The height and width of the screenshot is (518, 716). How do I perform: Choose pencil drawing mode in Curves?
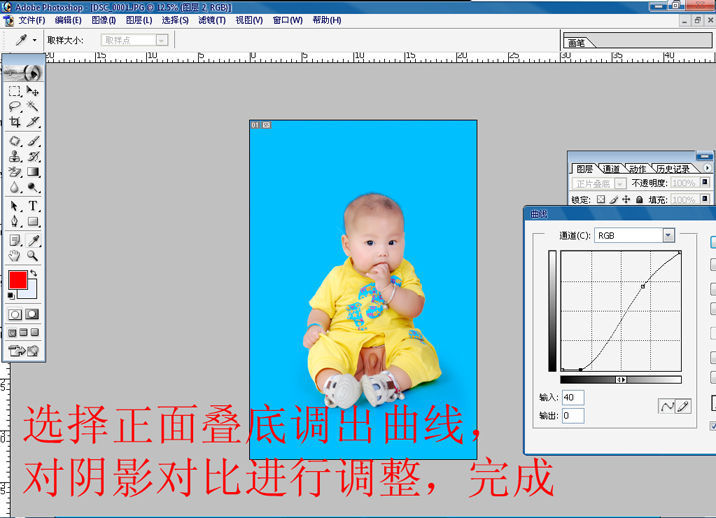pos(683,406)
